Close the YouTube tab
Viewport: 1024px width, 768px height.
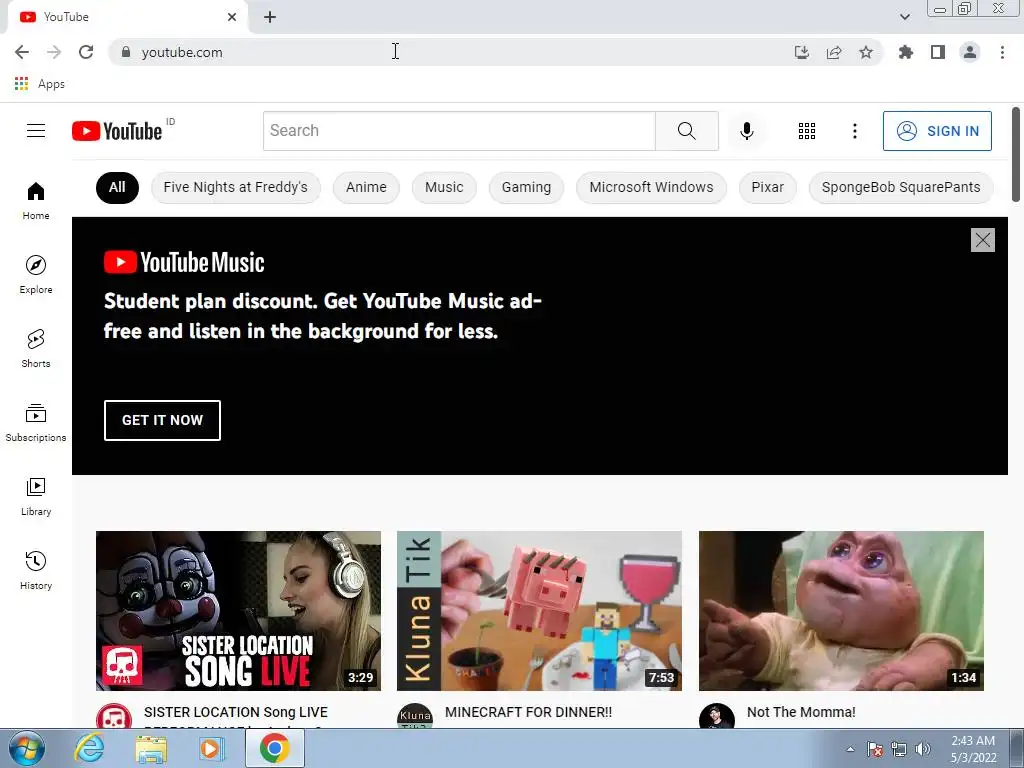(232, 17)
